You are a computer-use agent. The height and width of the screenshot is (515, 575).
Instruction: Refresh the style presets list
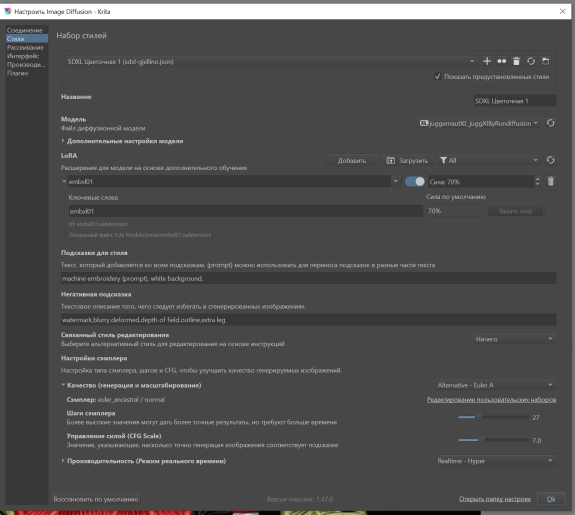pyautogui.click(x=531, y=61)
